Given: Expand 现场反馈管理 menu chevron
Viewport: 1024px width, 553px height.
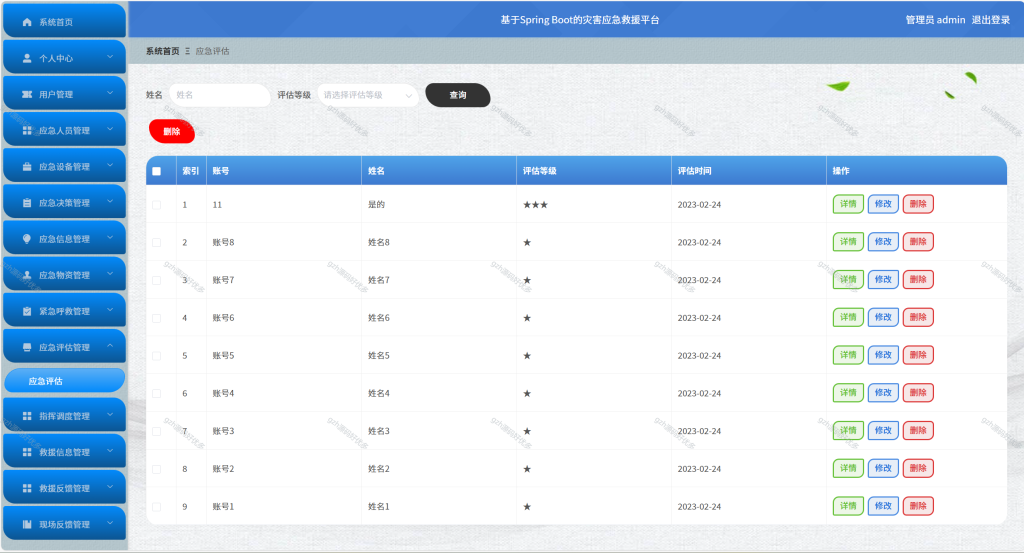Looking at the screenshot, I should [110, 523].
